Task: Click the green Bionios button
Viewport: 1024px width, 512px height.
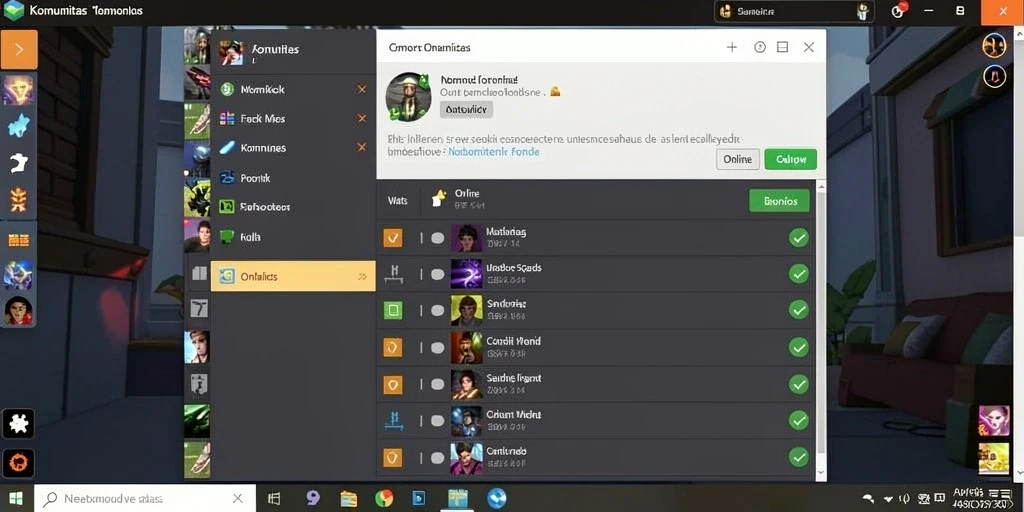Action: [x=779, y=201]
